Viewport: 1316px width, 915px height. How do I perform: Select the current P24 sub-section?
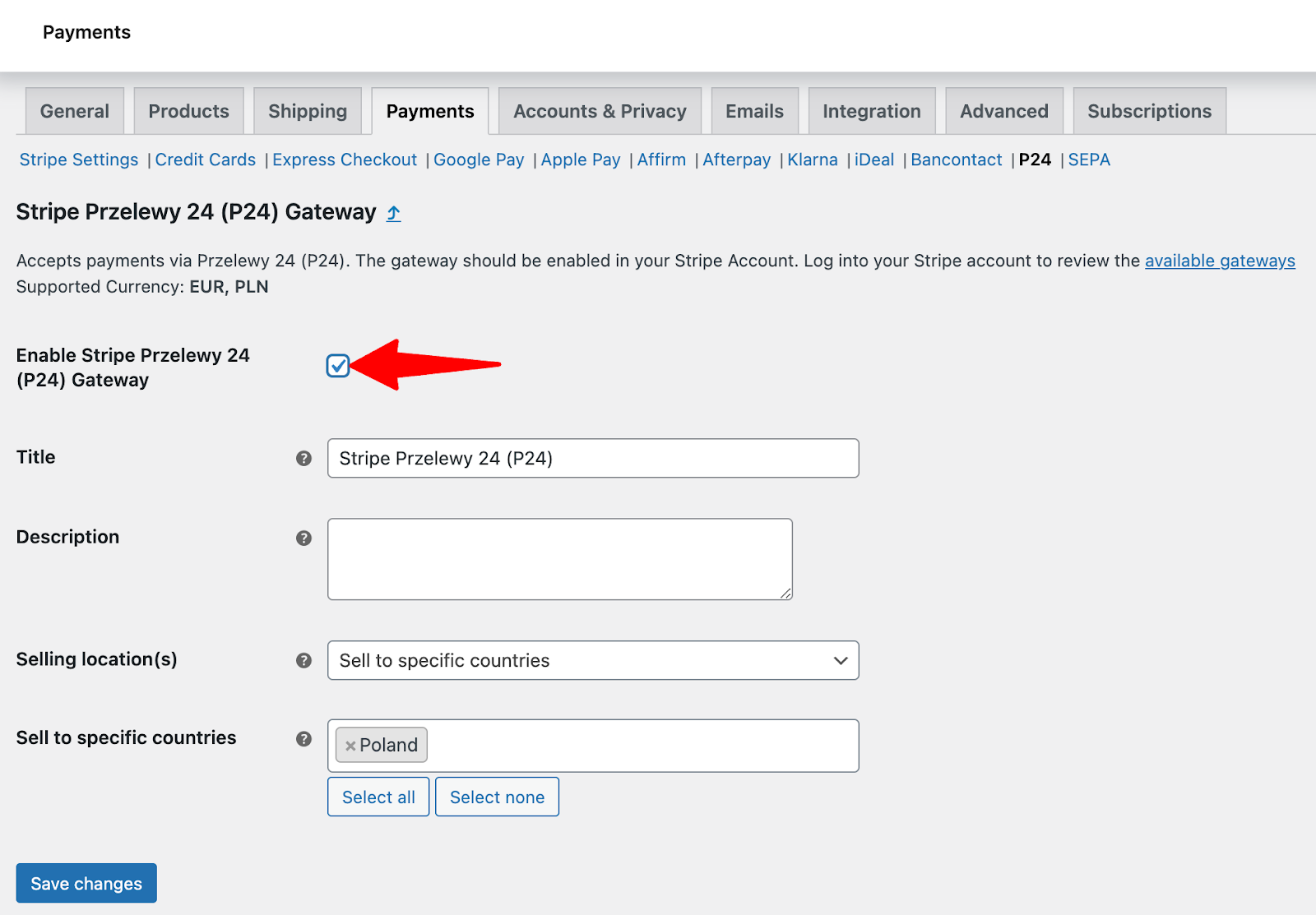click(1035, 159)
